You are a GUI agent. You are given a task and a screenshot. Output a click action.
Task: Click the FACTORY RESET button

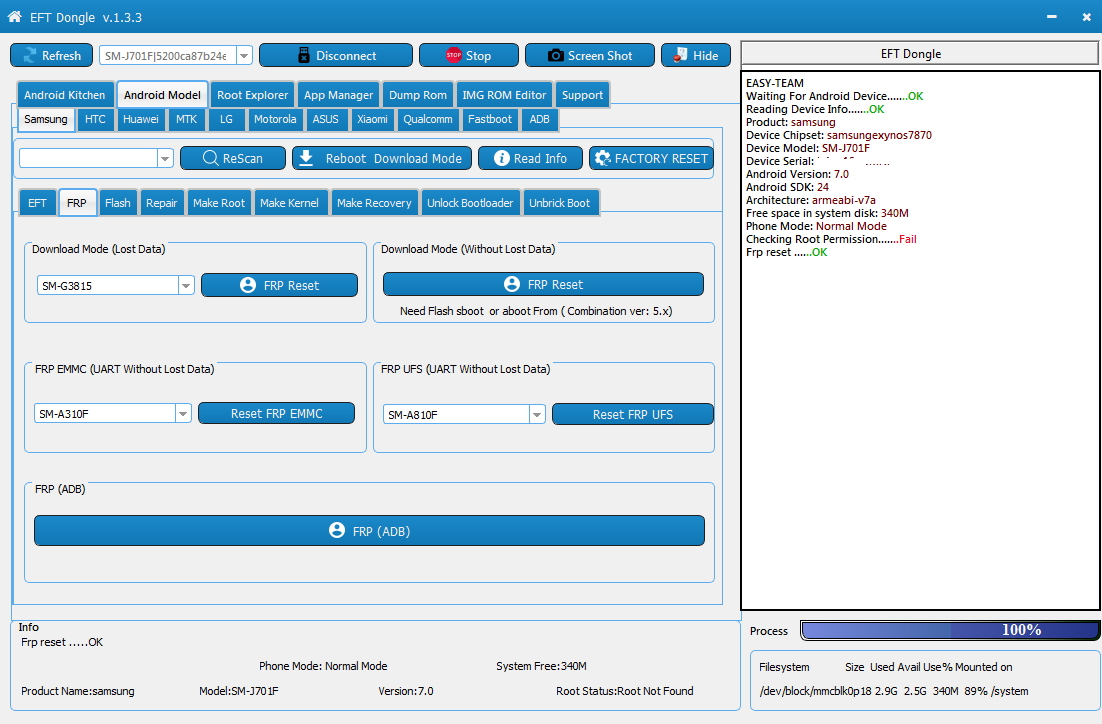(652, 158)
